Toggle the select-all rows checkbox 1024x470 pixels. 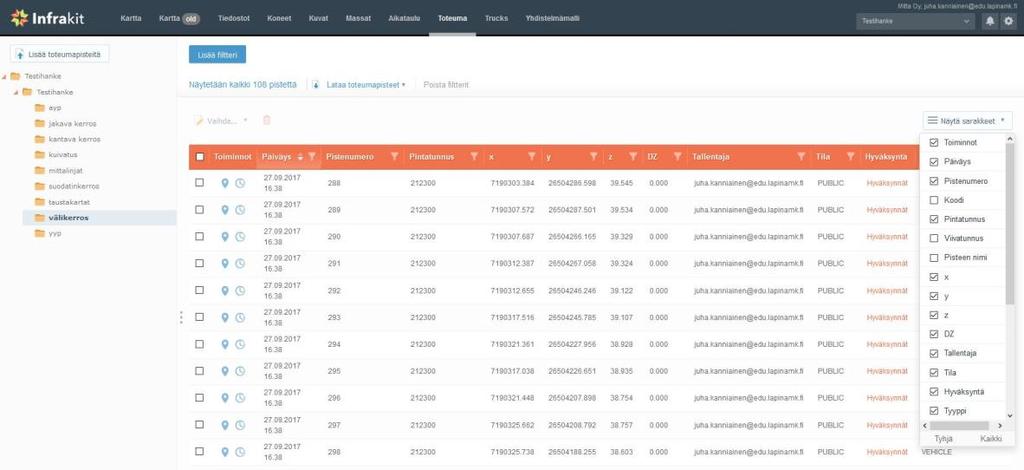click(200, 157)
